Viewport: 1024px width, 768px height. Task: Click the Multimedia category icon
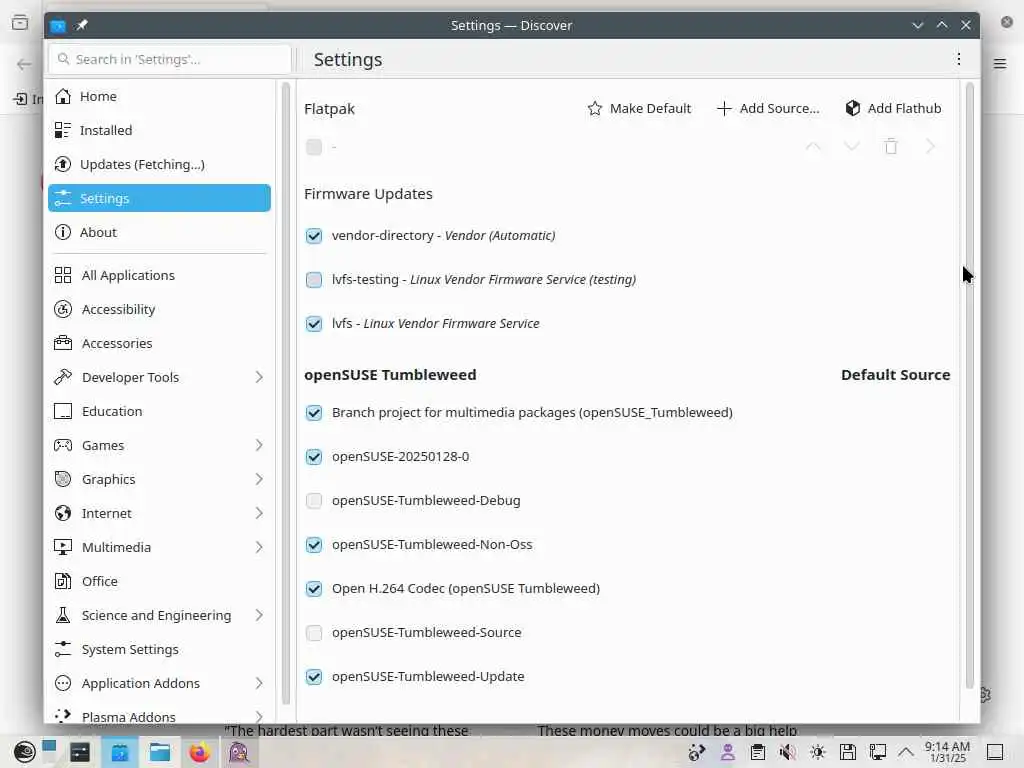[63, 547]
